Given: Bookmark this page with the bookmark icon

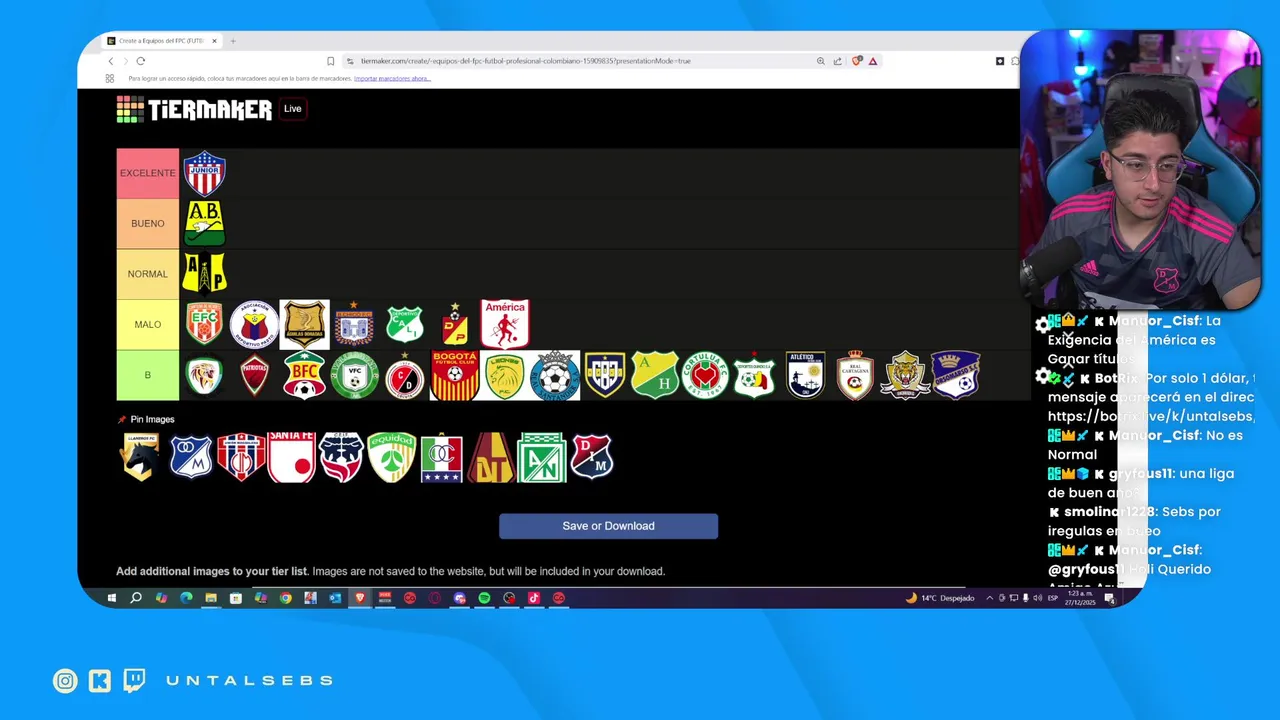Looking at the screenshot, I should coord(331,61).
